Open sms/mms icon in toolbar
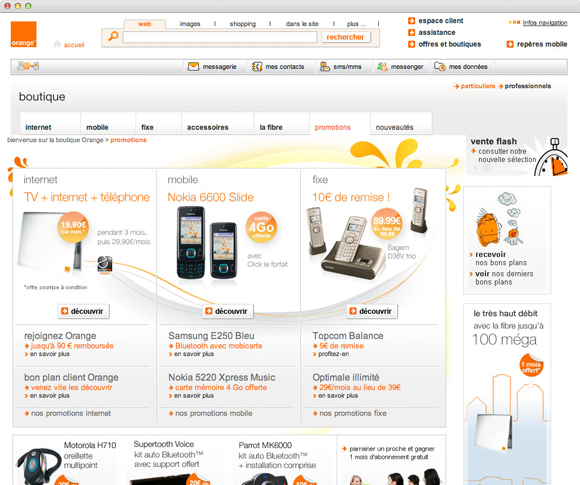This screenshot has width=580, height=485. (325, 67)
